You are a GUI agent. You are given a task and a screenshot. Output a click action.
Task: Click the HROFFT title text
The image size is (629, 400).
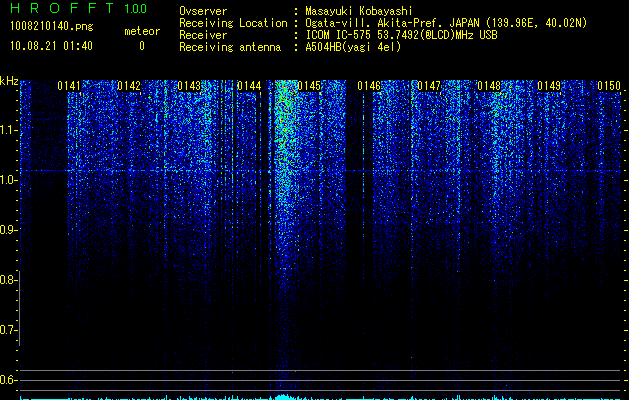(62, 8)
